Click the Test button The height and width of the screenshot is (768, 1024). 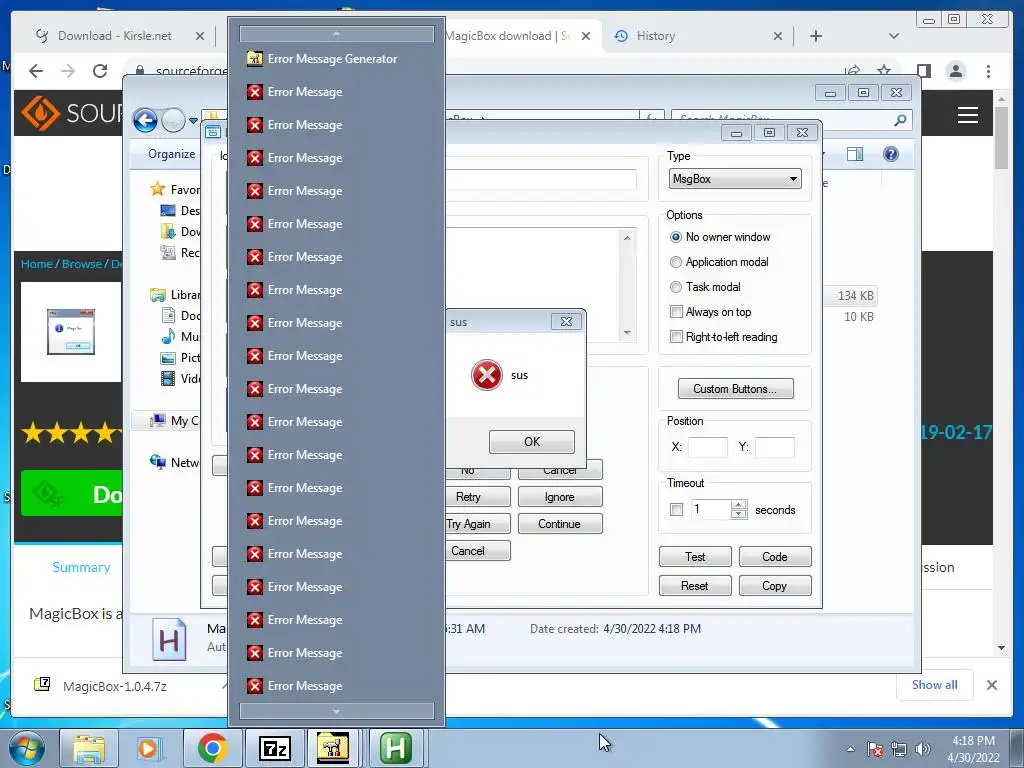(695, 557)
